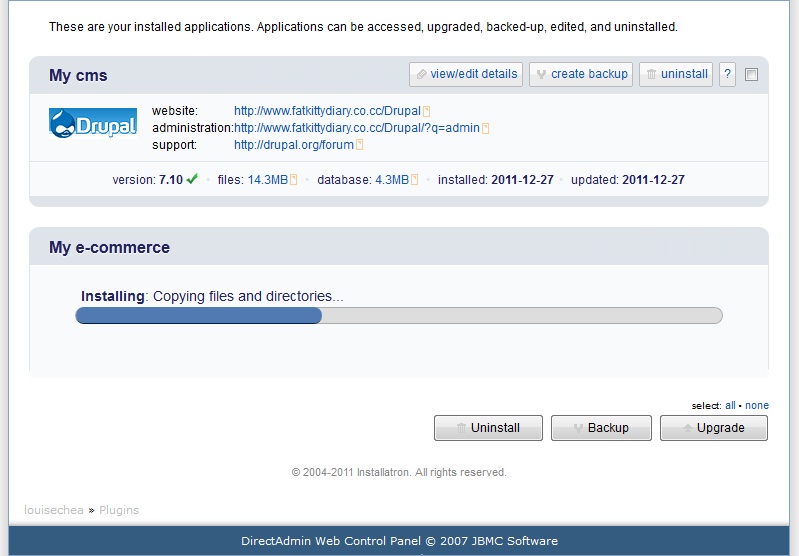
Task: Deselect applications via the none link
Action: (757, 406)
